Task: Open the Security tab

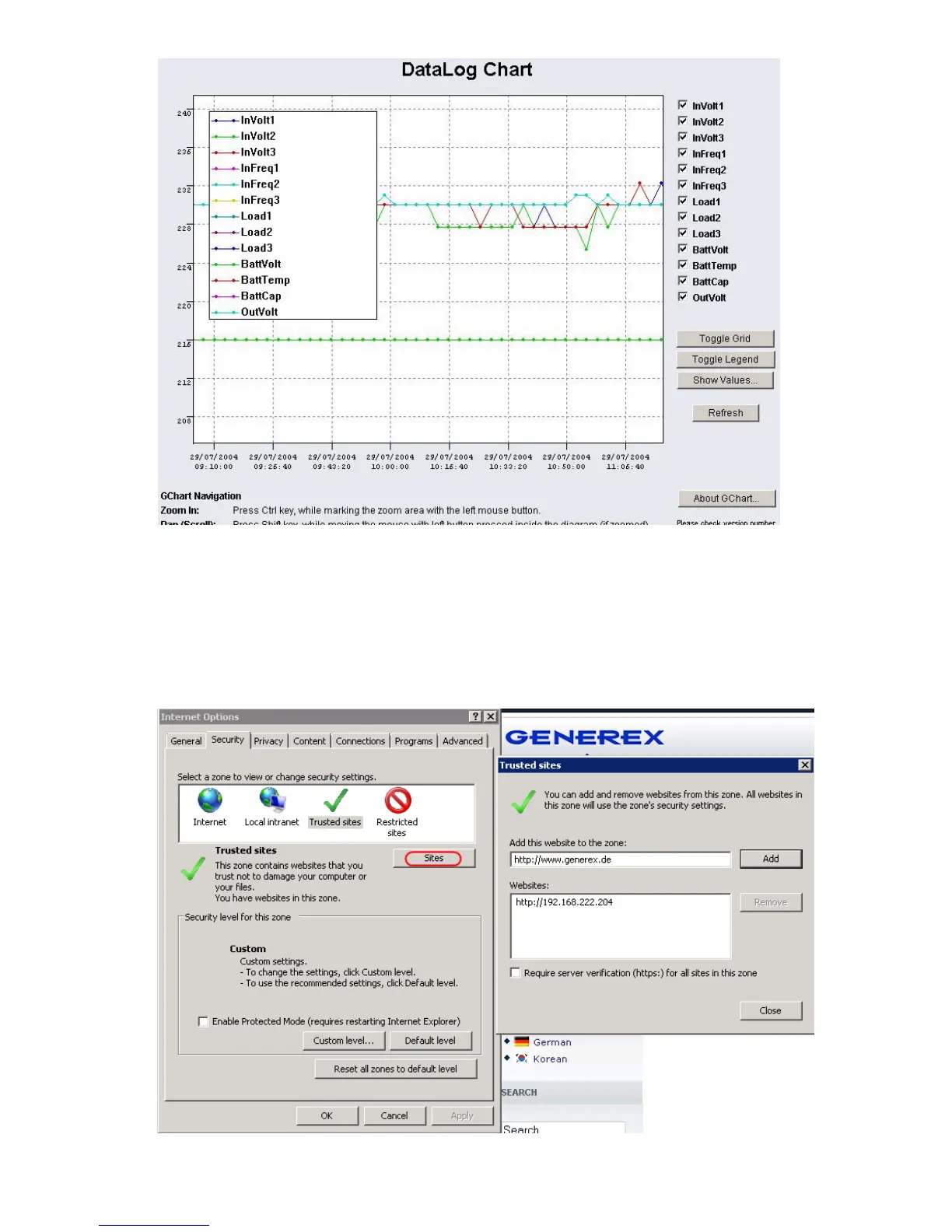Action: pyautogui.click(x=228, y=740)
